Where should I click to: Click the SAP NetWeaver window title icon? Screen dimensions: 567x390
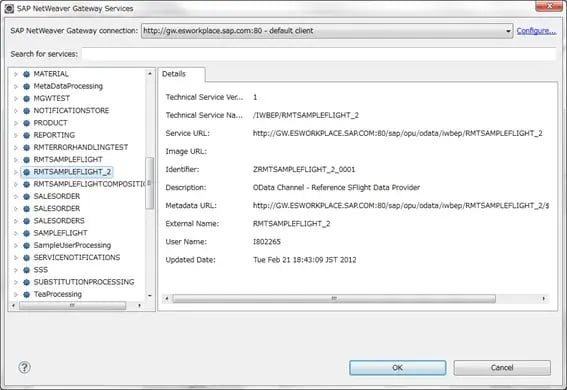click(9, 8)
